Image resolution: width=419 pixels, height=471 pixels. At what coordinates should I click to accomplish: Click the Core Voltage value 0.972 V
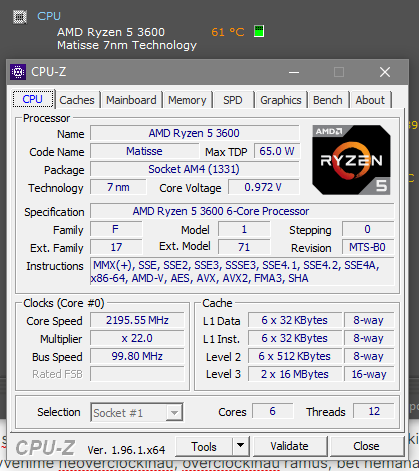click(x=264, y=187)
